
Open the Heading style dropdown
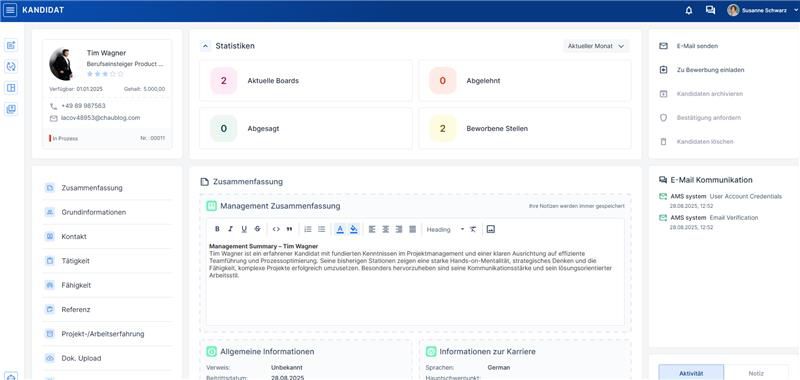(445, 230)
